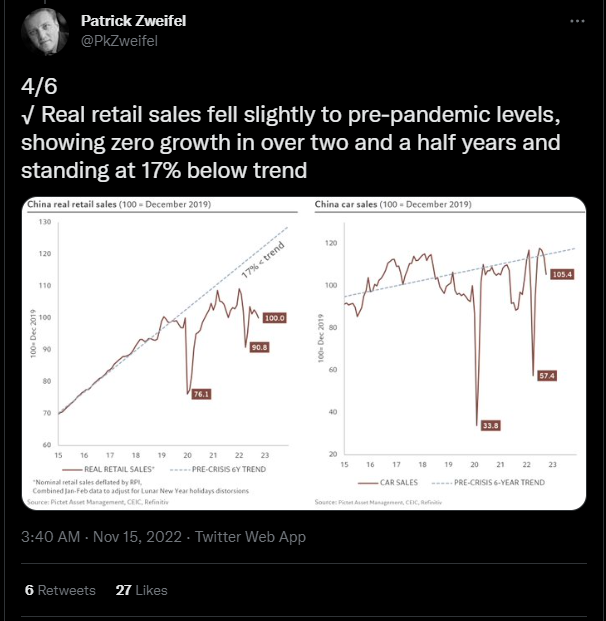
Task: Open the three-dot more options menu
Action: (577, 21)
